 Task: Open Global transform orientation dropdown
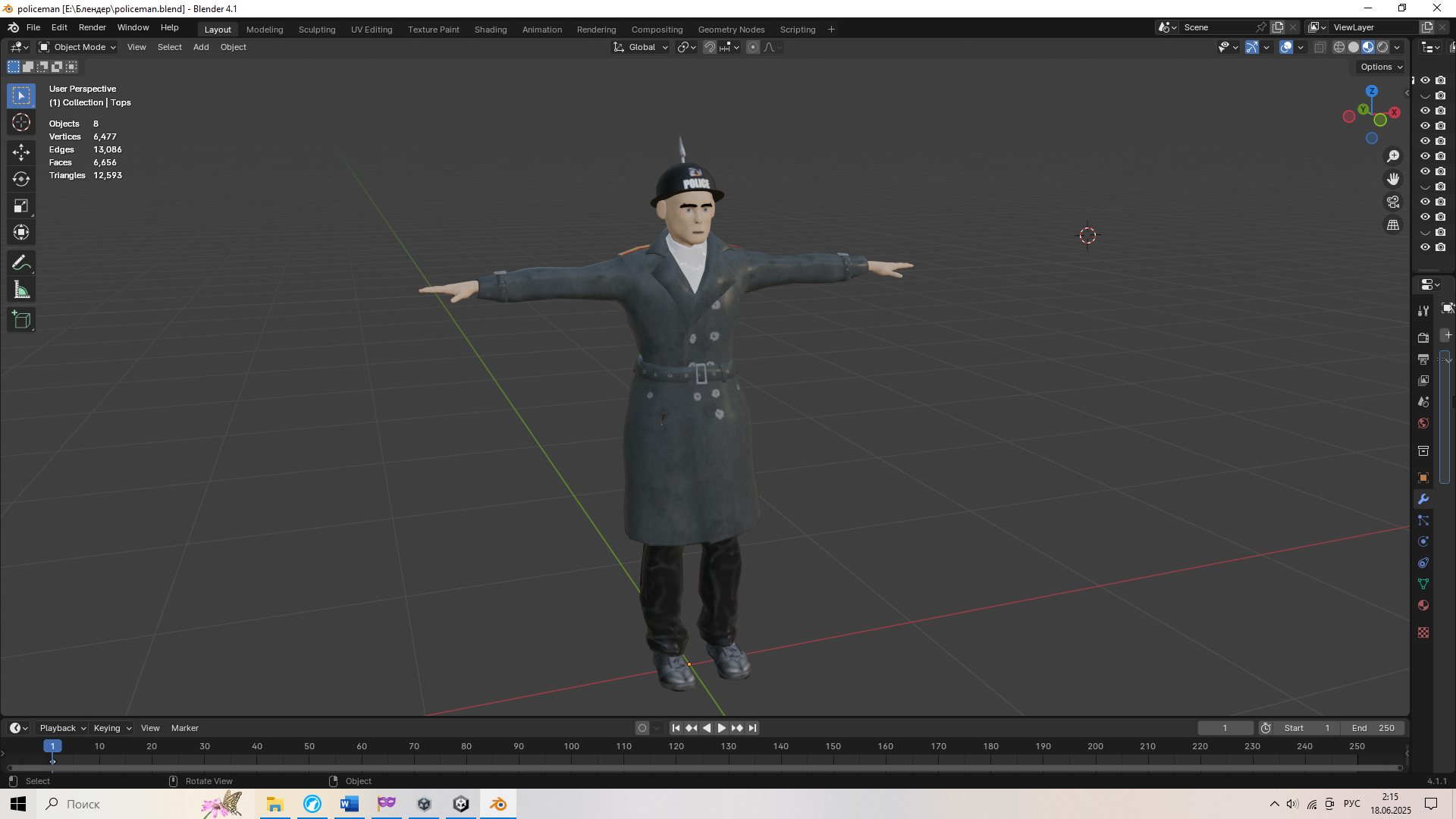coord(641,47)
